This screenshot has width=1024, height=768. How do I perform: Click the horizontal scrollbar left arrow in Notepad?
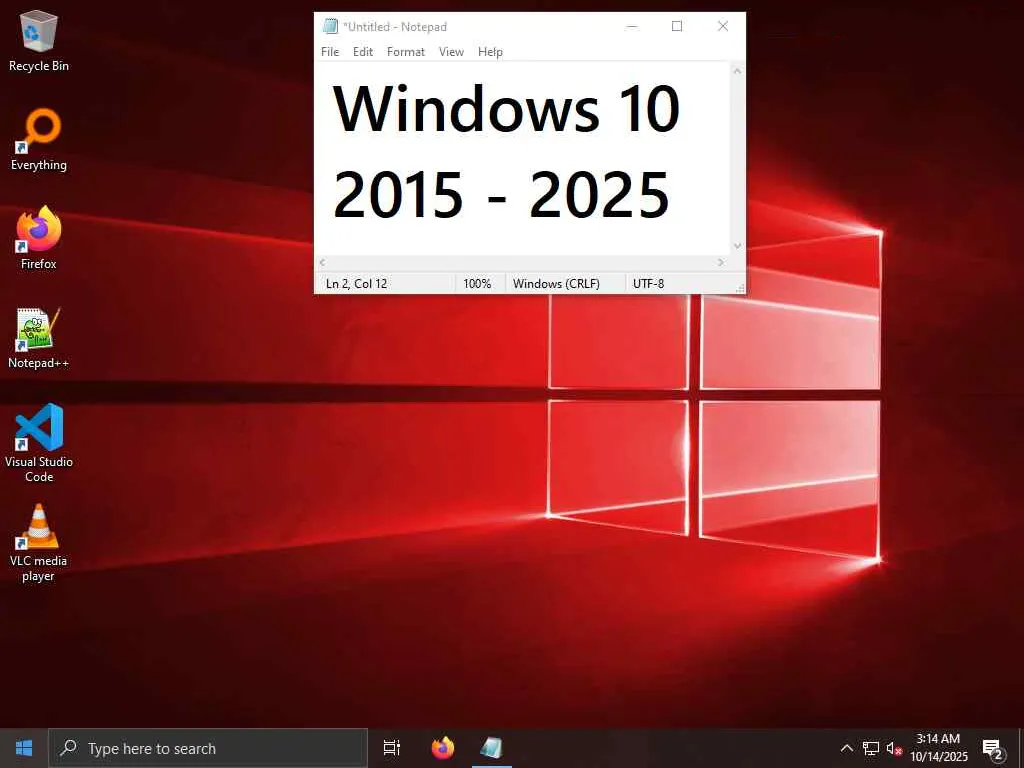[322, 263]
